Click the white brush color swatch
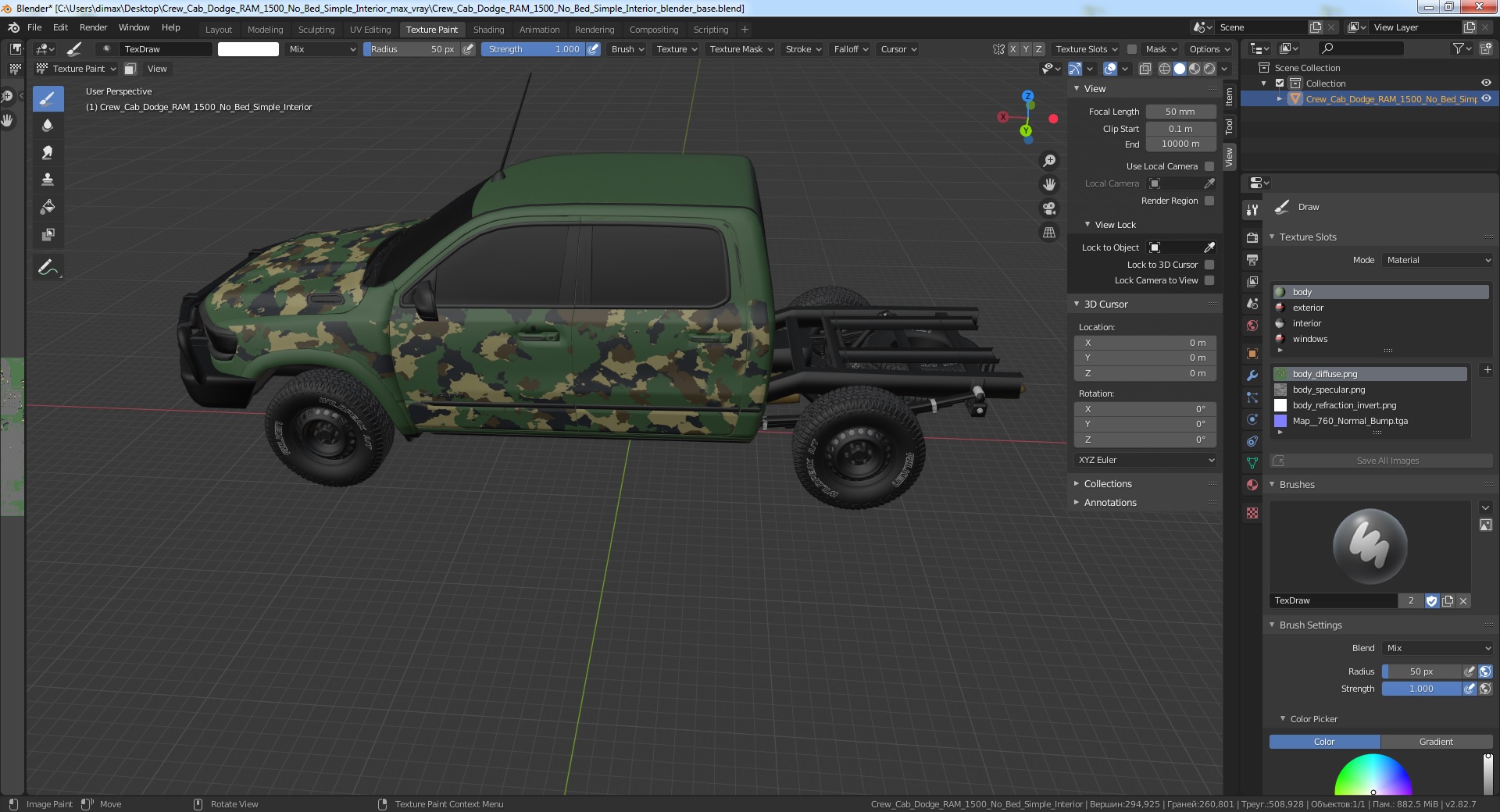 (x=248, y=49)
